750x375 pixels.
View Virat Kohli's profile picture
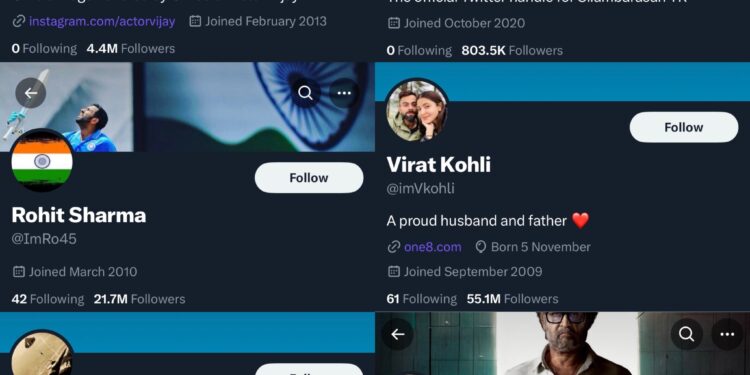click(x=417, y=110)
